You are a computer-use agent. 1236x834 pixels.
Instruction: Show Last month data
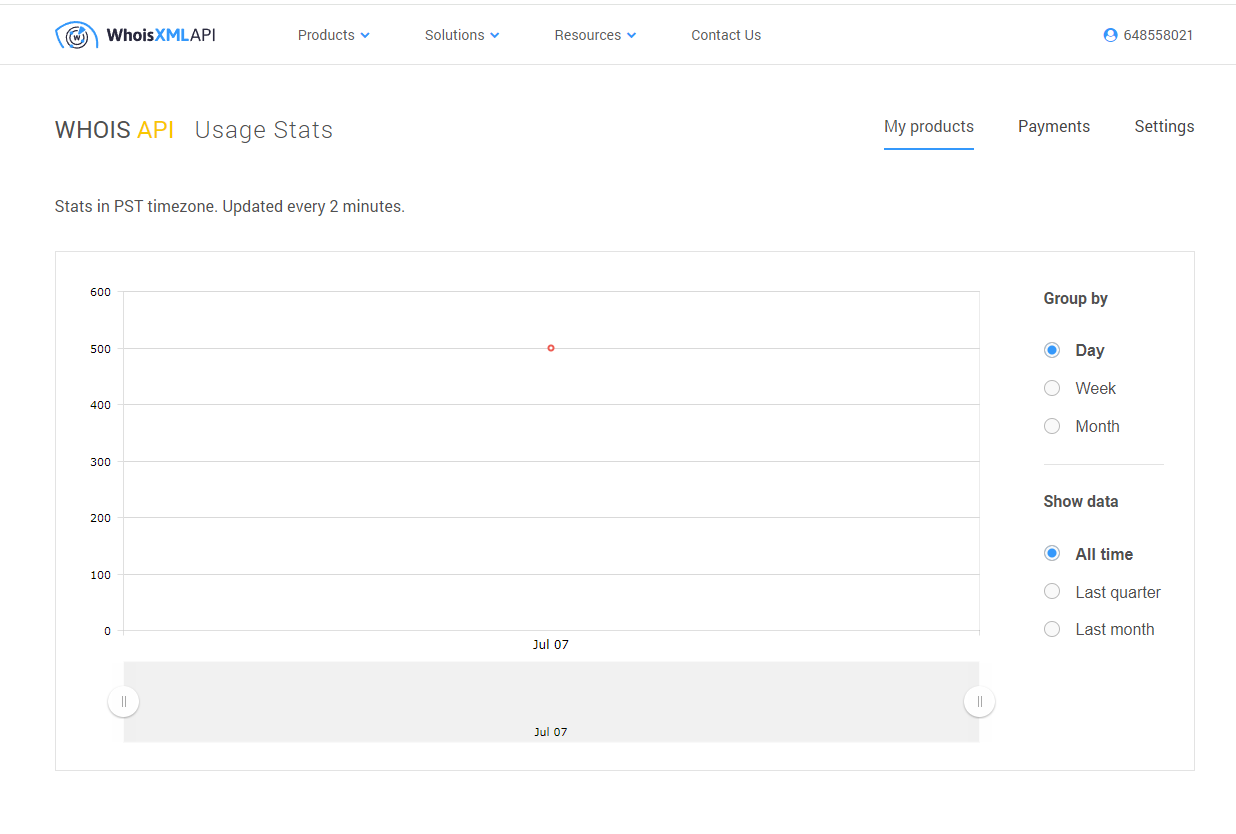1052,629
